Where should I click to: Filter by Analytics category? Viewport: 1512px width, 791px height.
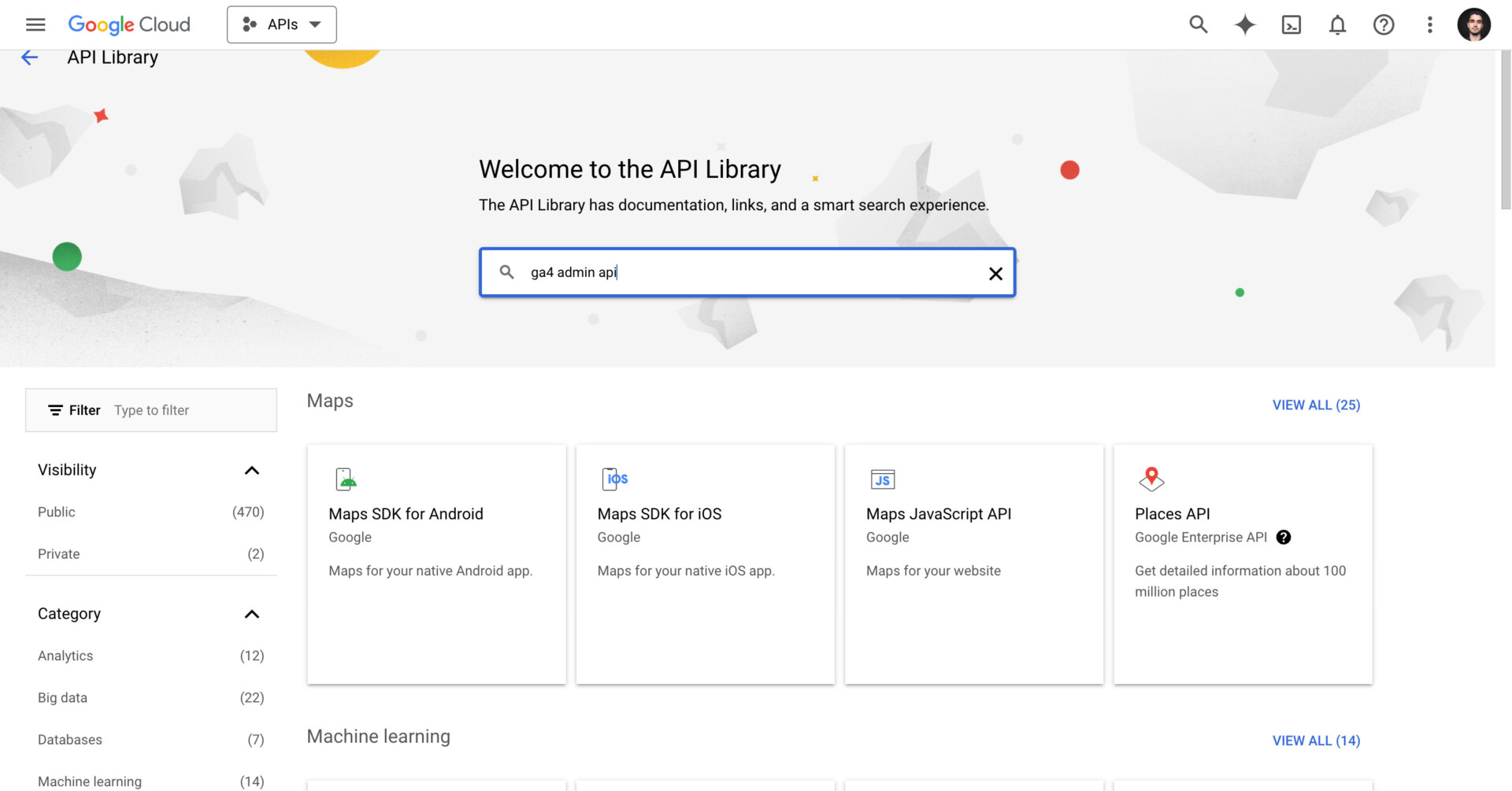pos(65,656)
